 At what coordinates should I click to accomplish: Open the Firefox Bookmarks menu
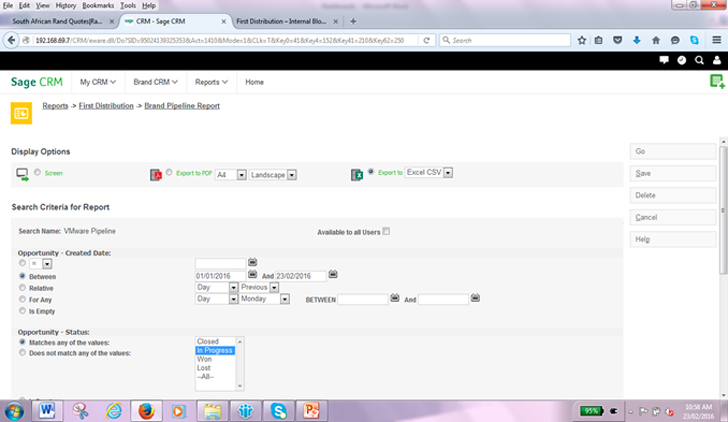pos(98,6)
